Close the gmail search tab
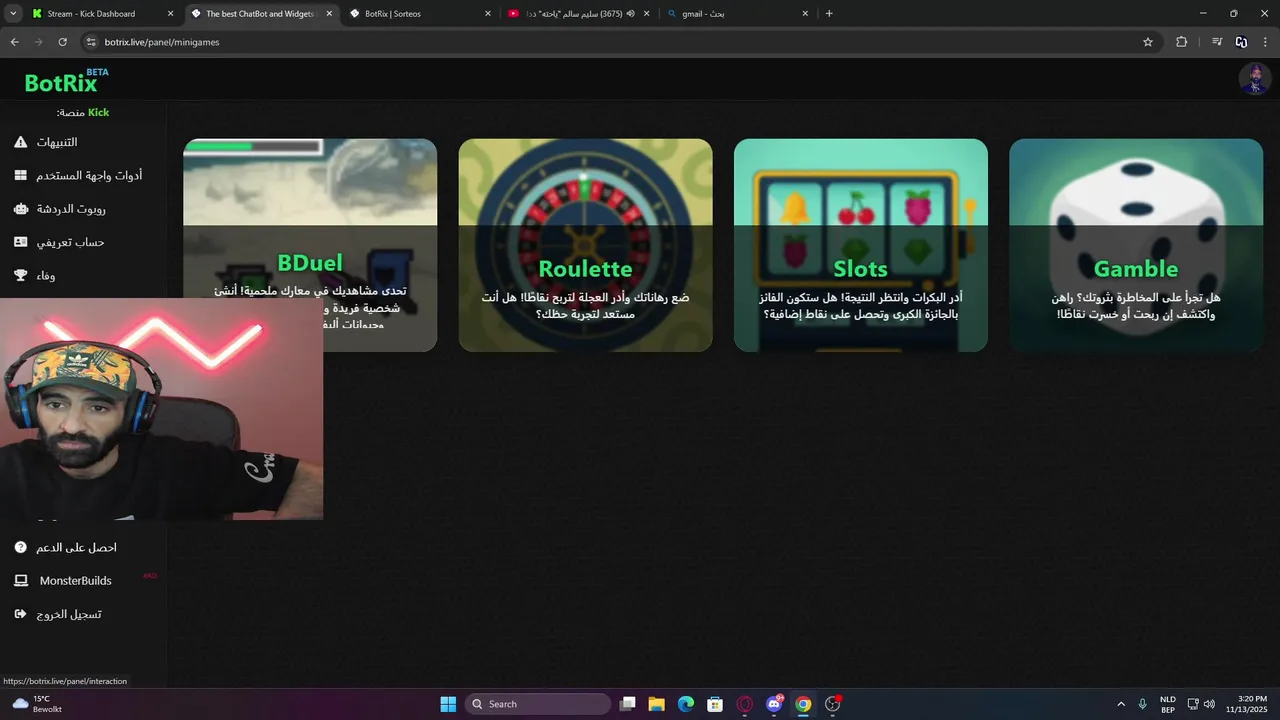This screenshot has width=1280, height=720. 805,14
